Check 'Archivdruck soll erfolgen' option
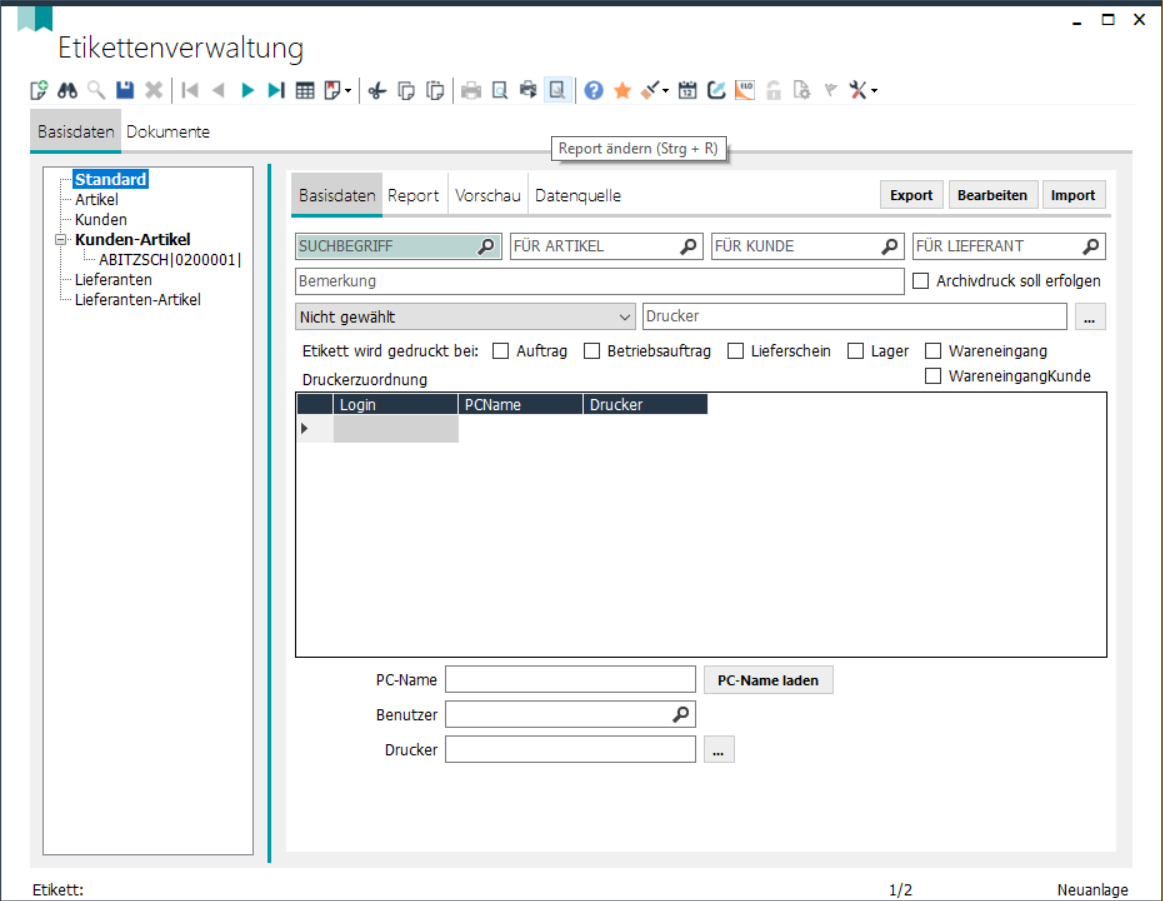Viewport: 1163px width, 901px height. [x=921, y=281]
